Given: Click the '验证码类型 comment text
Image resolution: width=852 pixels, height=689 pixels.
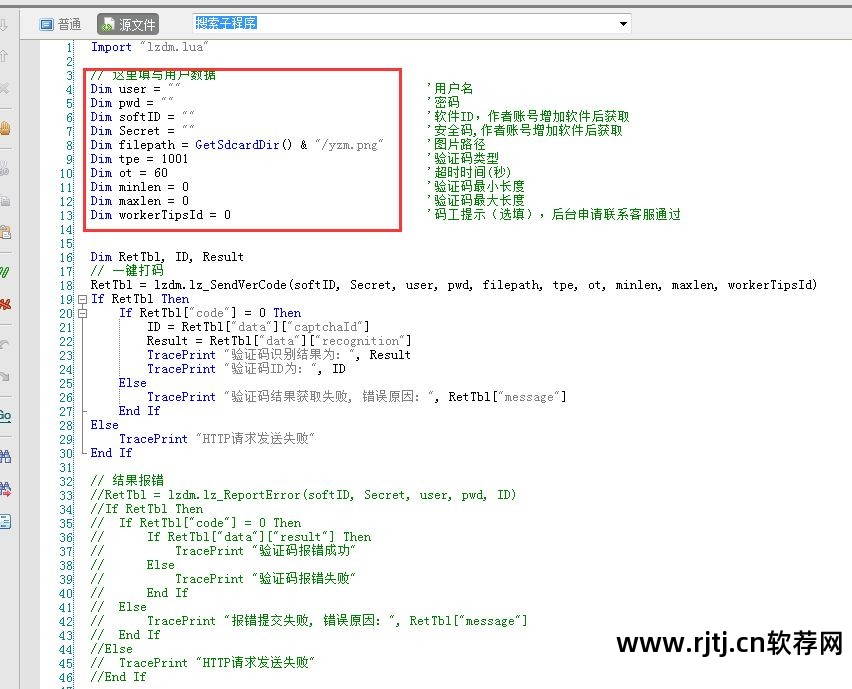Looking at the screenshot, I should pos(463,159).
